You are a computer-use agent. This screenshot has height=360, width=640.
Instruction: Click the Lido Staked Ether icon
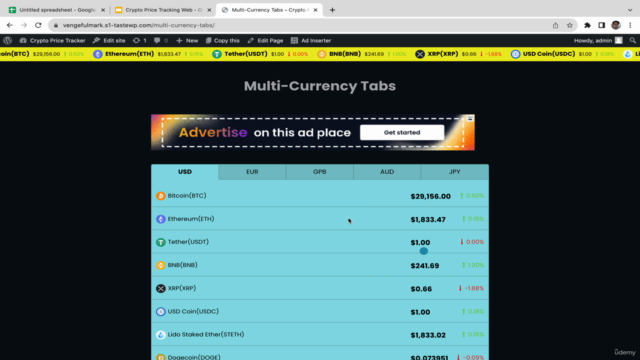[x=161, y=335]
